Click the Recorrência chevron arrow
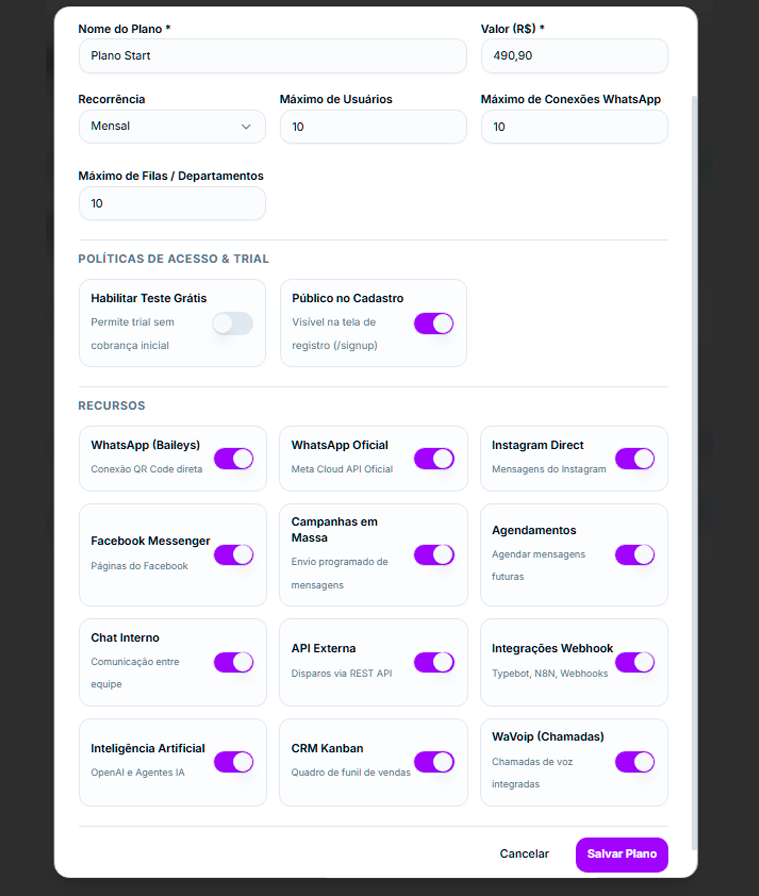The height and width of the screenshot is (896, 759). coord(246,127)
